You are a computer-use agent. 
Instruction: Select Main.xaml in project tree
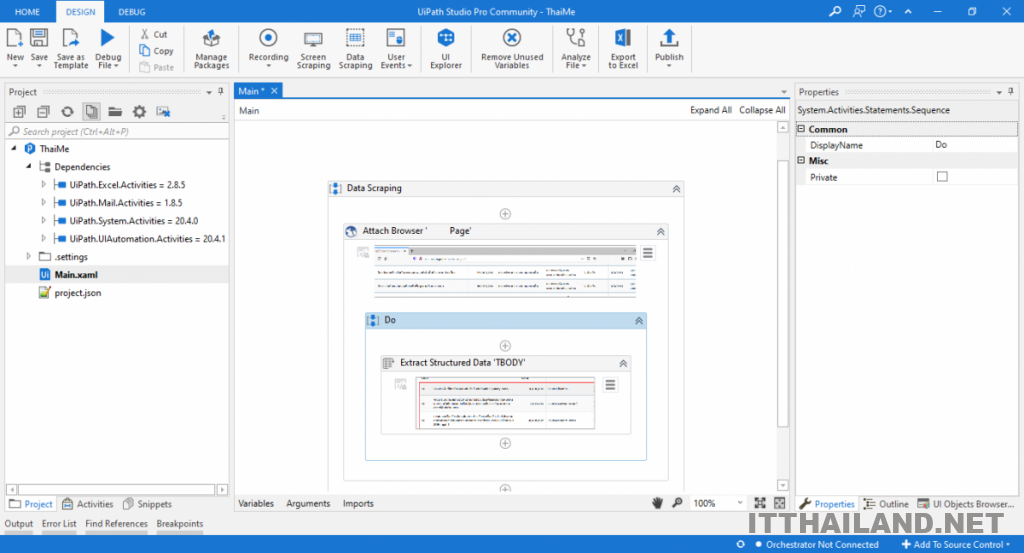click(x=75, y=275)
